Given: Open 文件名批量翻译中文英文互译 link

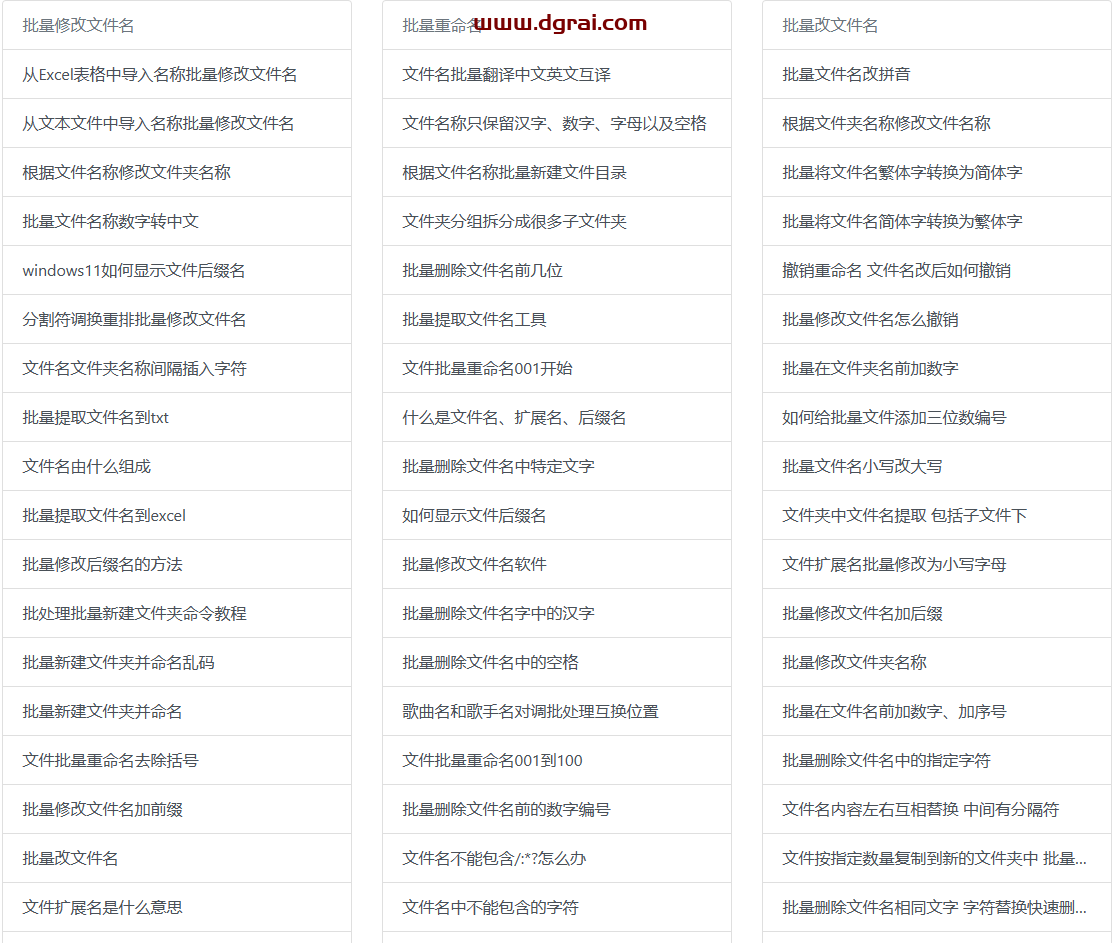Looking at the screenshot, I should tap(506, 74).
